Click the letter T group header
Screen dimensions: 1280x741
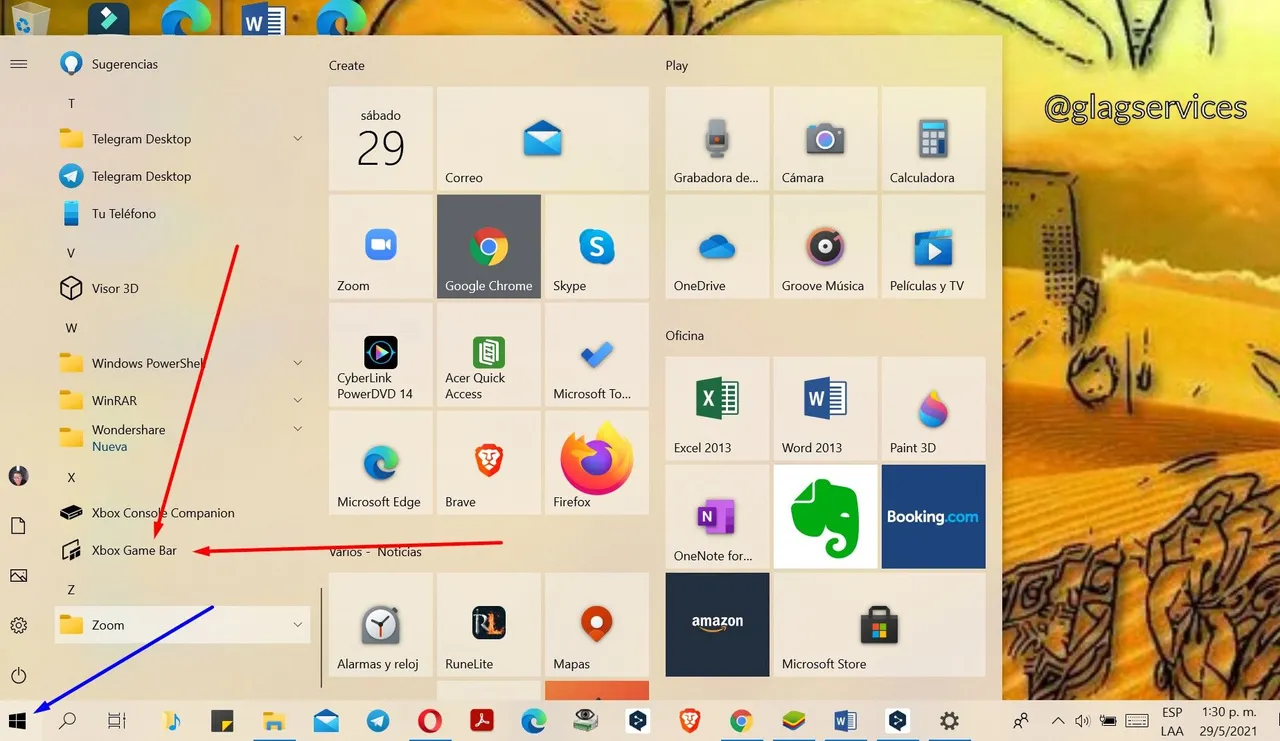pyautogui.click(x=71, y=103)
